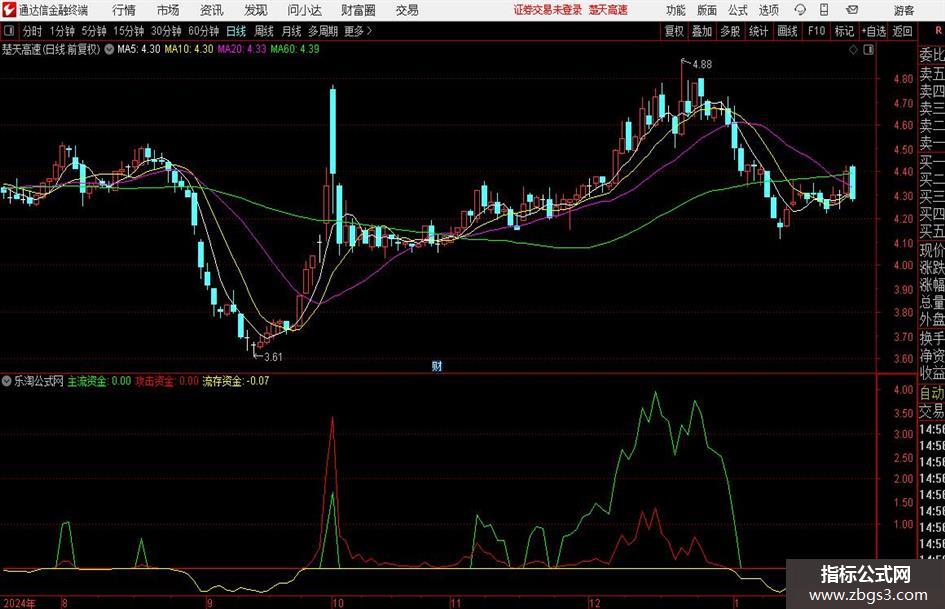Click the 统计 statistics button
The image size is (945, 609).
pyautogui.click(x=758, y=31)
